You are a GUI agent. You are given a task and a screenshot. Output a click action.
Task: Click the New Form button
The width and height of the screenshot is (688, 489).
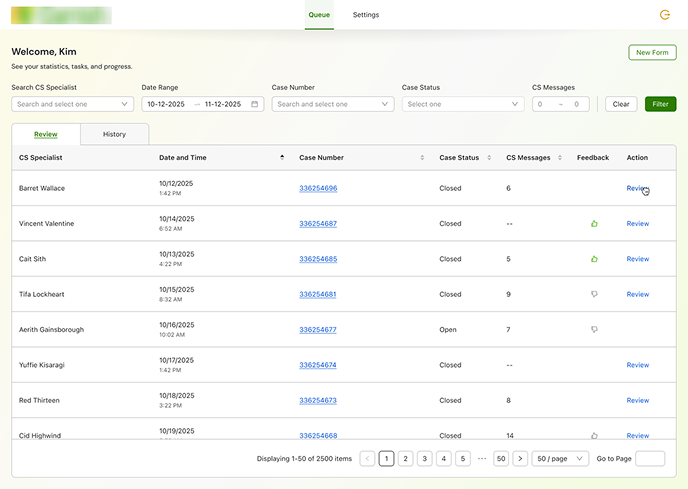pyautogui.click(x=652, y=52)
